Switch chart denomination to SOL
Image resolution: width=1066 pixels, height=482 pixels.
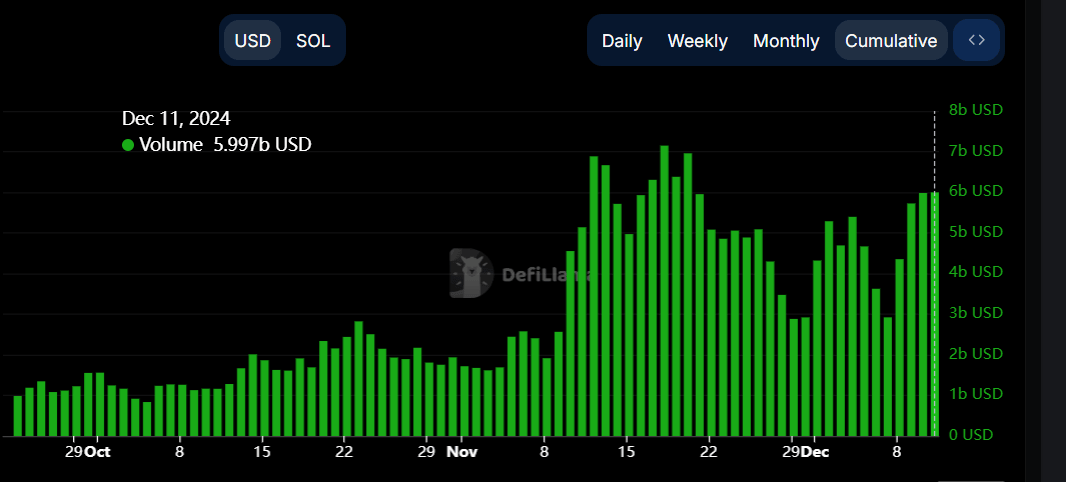click(x=313, y=41)
